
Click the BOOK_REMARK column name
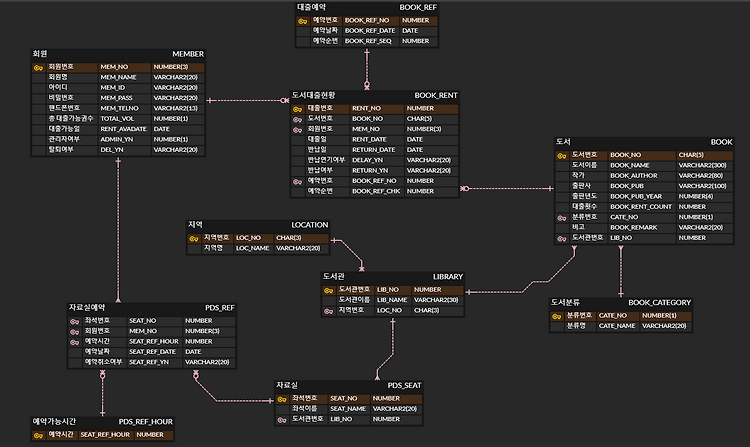coord(633,228)
